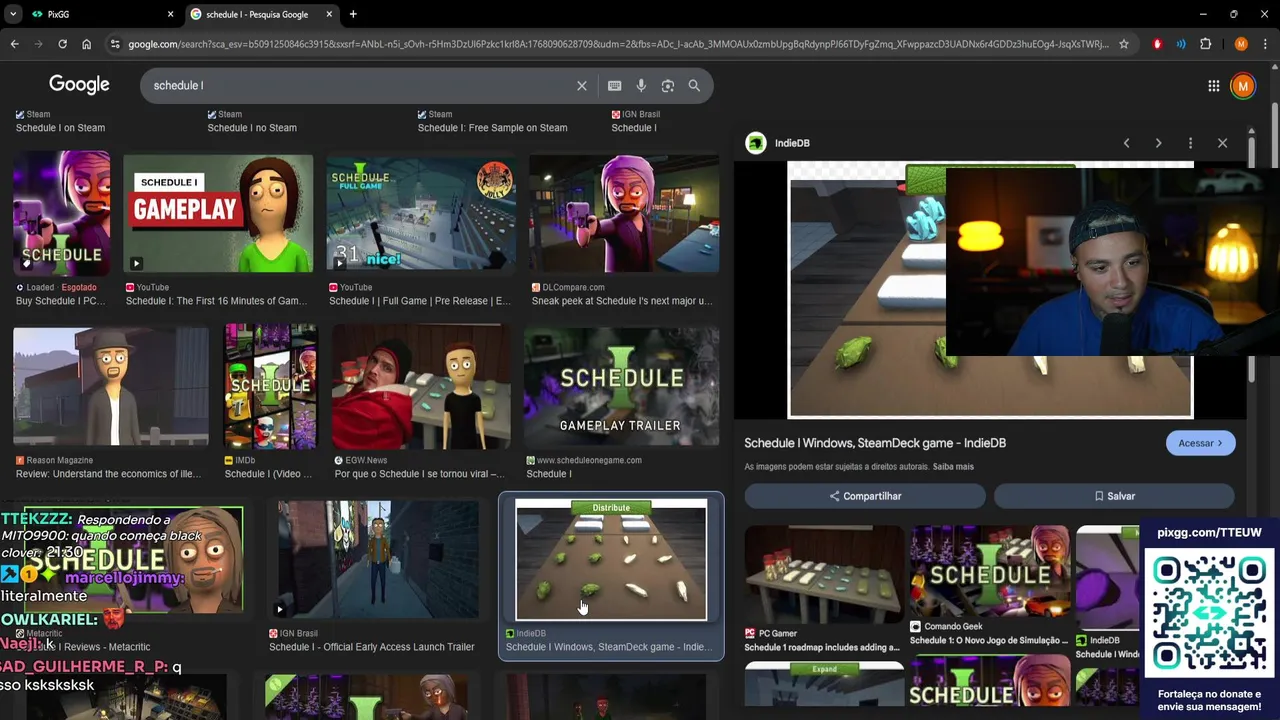Image resolution: width=1280 pixels, height=720 pixels.
Task: Go to browser home page
Action: 86,44
